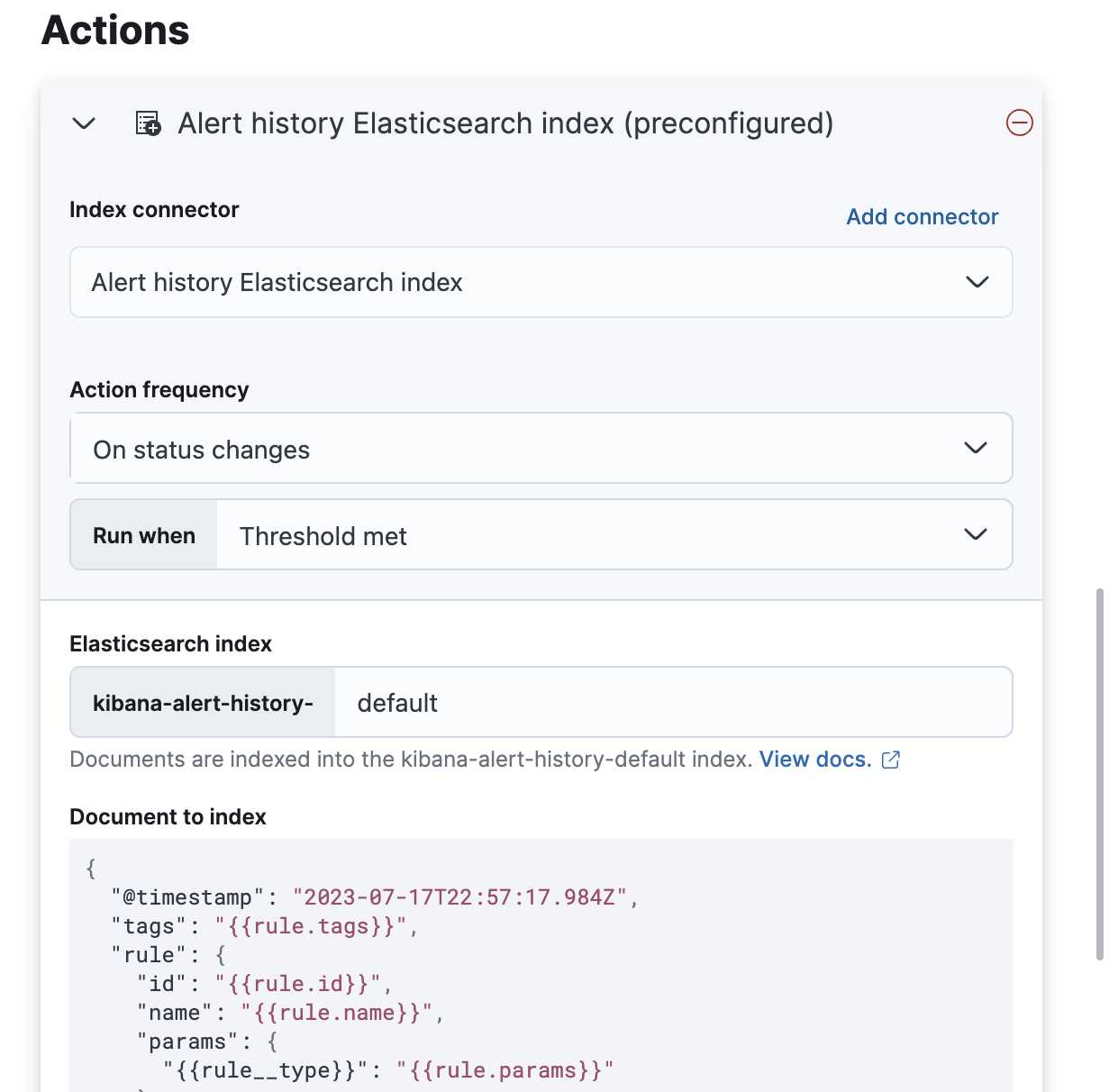Click the rule.params template value
Screen dimensions: 1109x1092
click(x=505, y=1070)
